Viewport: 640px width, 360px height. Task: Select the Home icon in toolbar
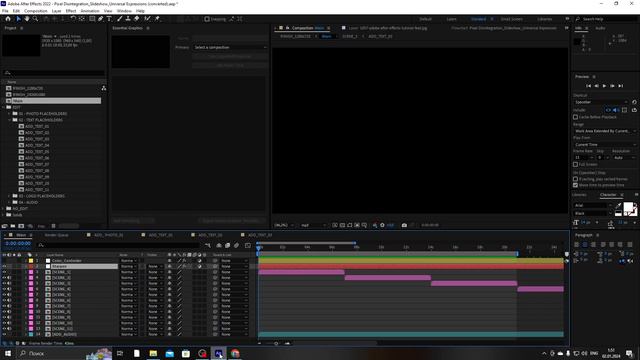tap(8, 19)
